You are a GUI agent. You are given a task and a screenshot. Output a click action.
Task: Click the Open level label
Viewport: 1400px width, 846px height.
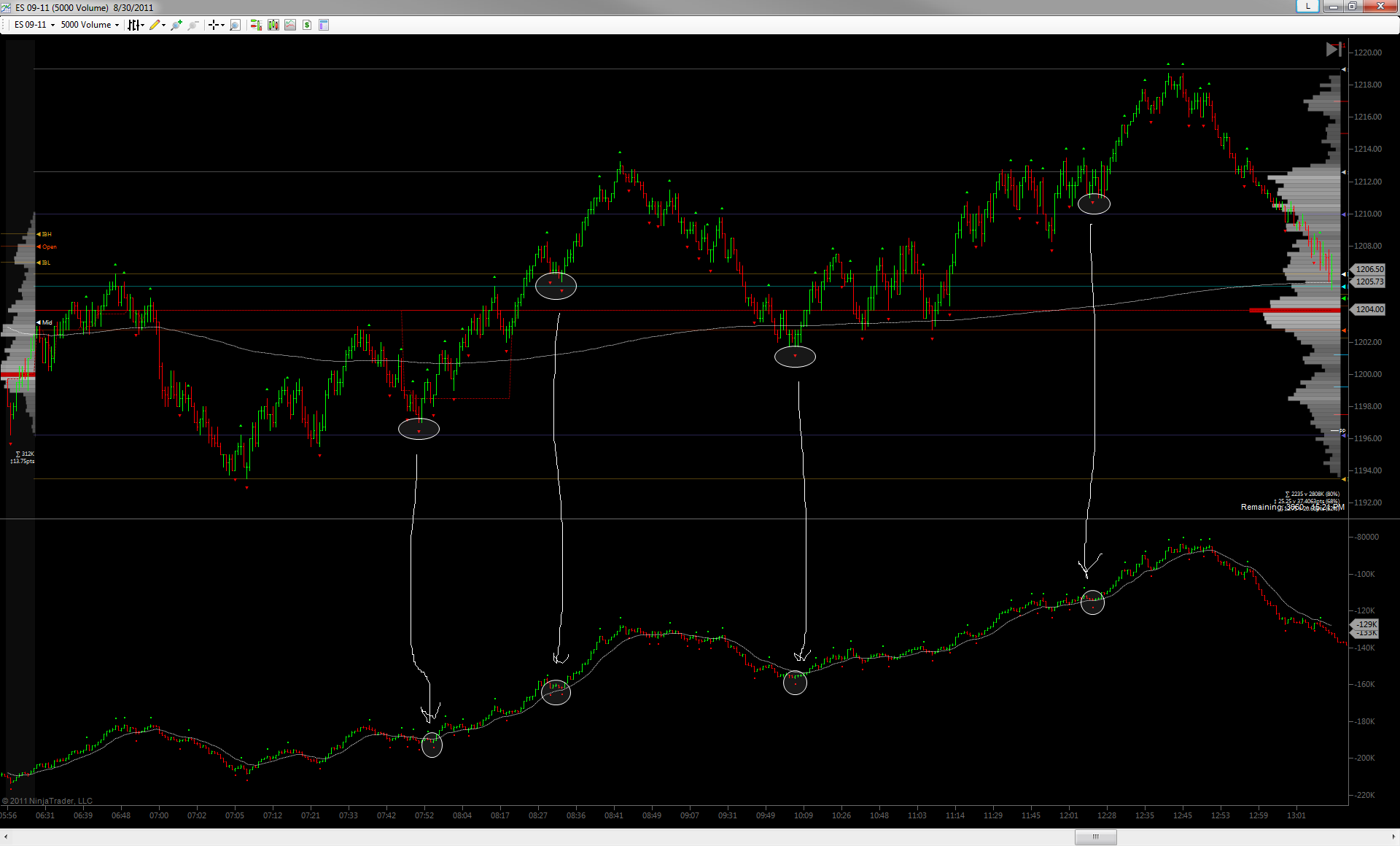coord(47,247)
